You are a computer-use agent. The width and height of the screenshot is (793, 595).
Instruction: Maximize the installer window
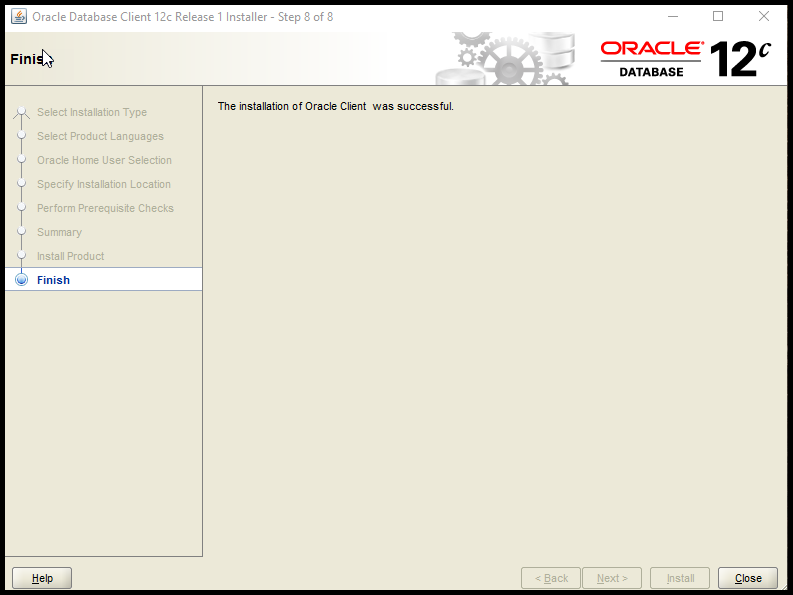coord(718,16)
